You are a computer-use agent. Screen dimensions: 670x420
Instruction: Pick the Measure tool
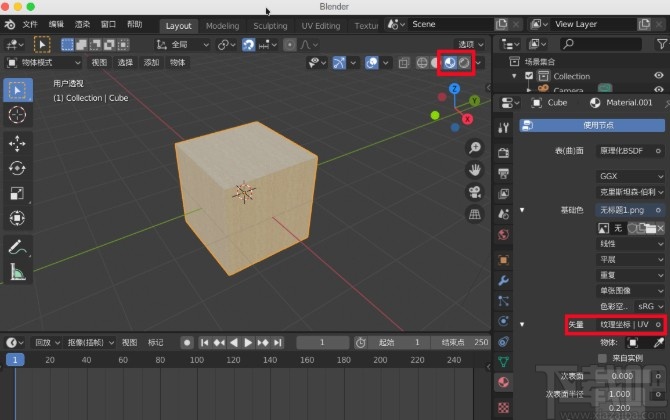click(x=17, y=272)
